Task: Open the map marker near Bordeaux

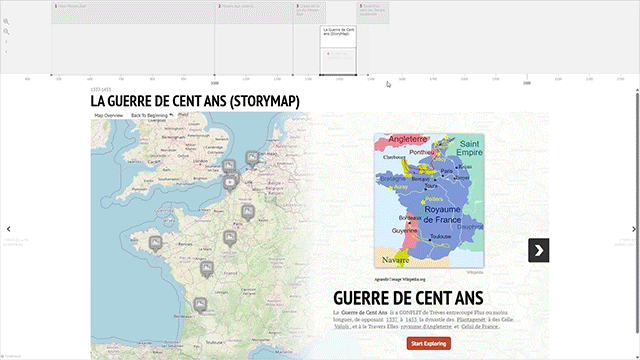Action: [x=200, y=305]
